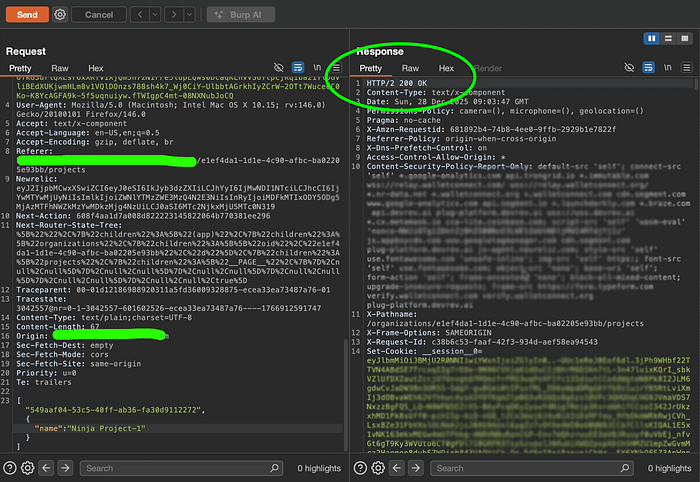Go to next request with forward arrow

click(174, 15)
